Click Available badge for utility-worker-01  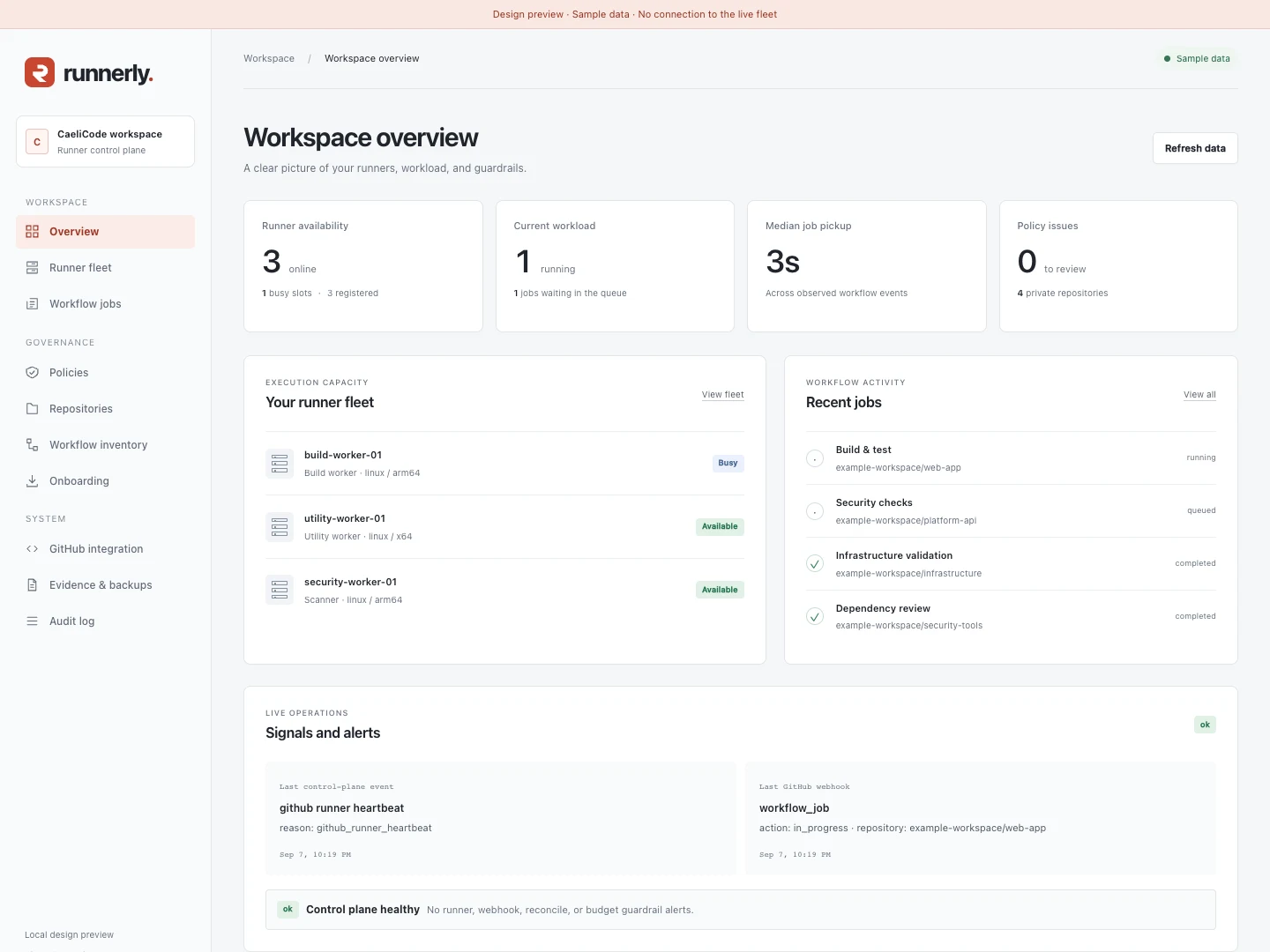[720, 526]
